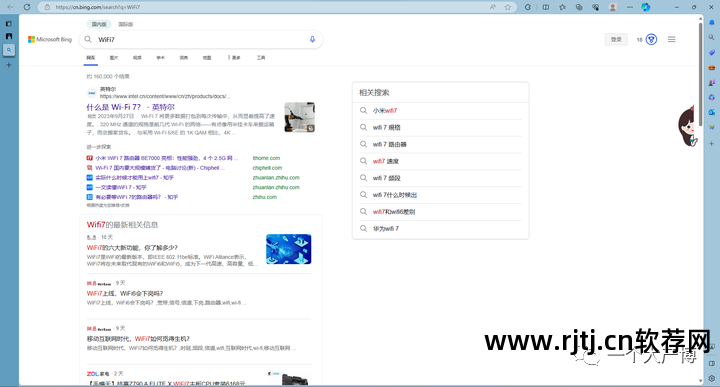Select the 网页 results tab

point(90,58)
